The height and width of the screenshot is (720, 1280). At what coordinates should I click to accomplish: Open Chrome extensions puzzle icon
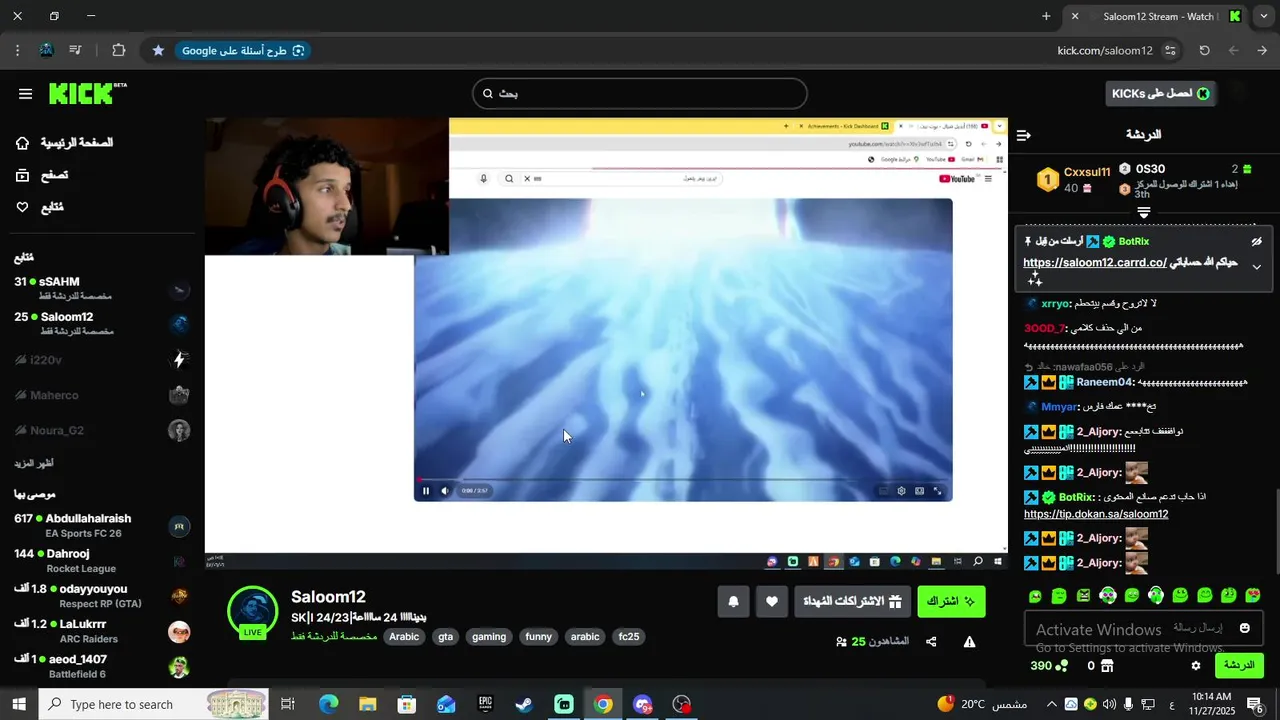pyautogui.click(x=119, y=50)
